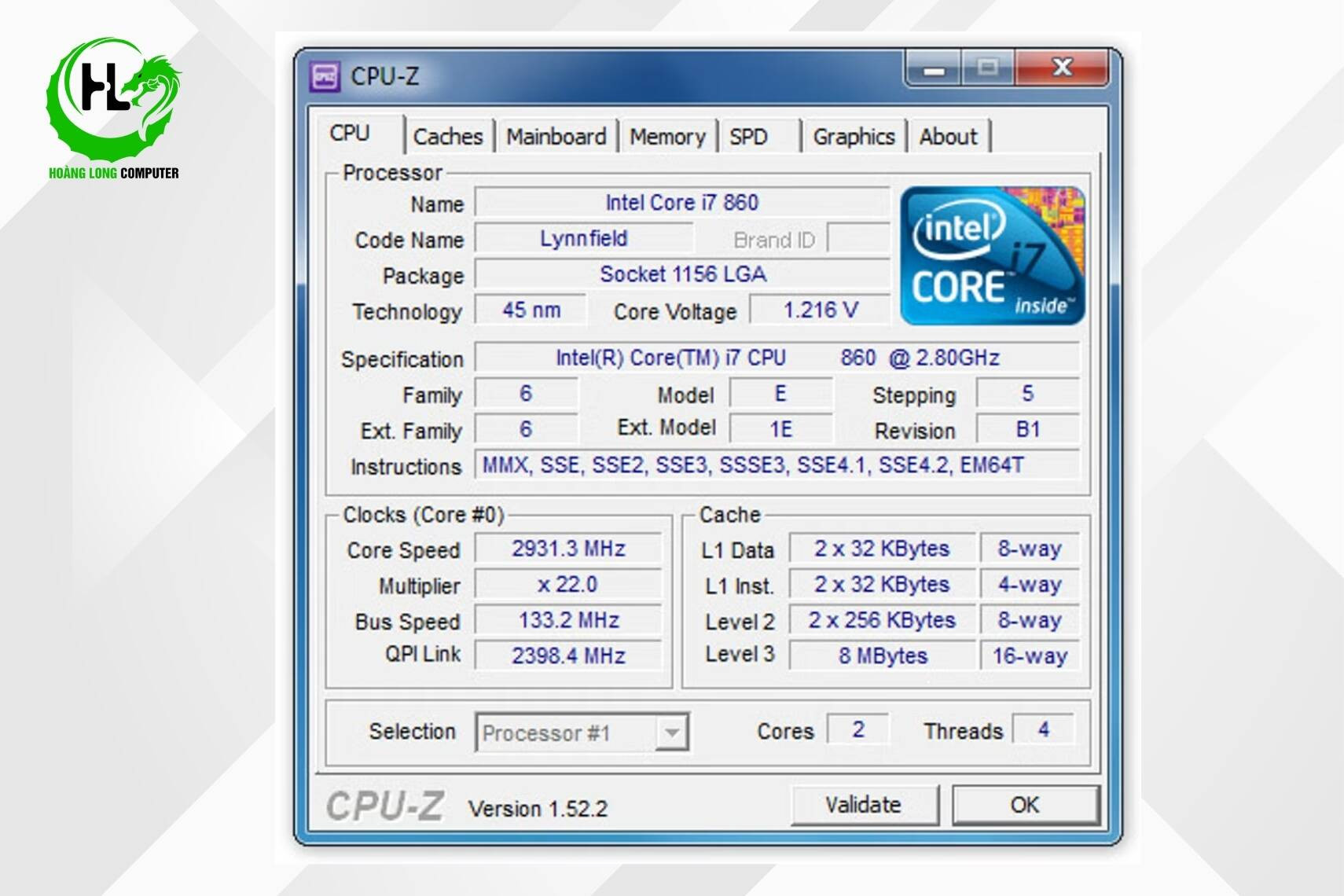Click the Package value Socket 1156 LGA
The image size is (1344, 896).
681,274
